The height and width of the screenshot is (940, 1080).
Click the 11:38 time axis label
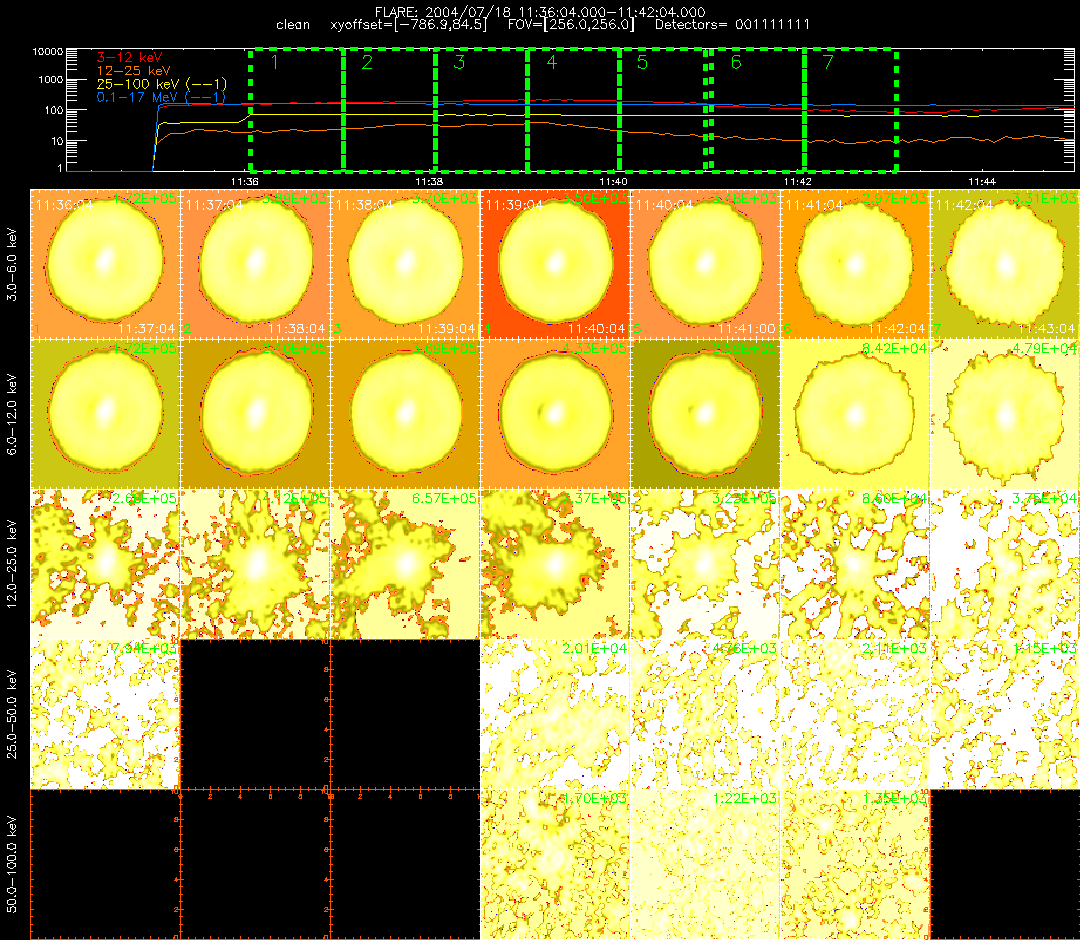tap(429, 182)
